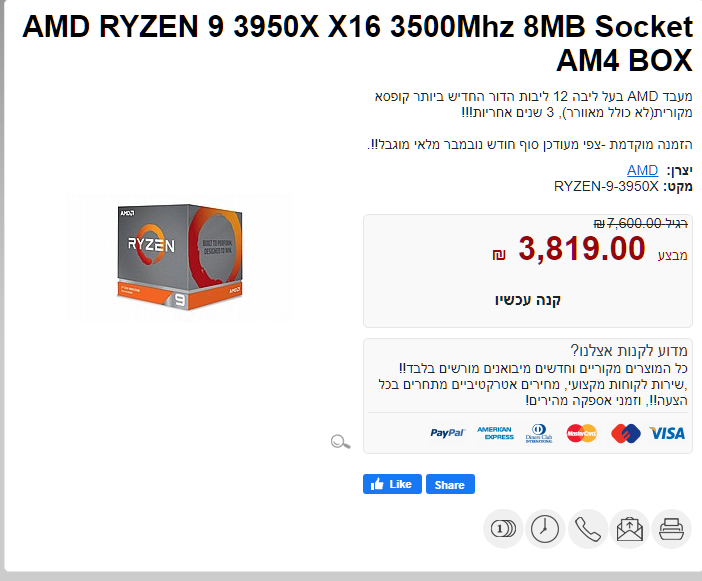The width and height of the screenshot is (702, 581).
Task: Click the clock icon
Action: (545, 528)
